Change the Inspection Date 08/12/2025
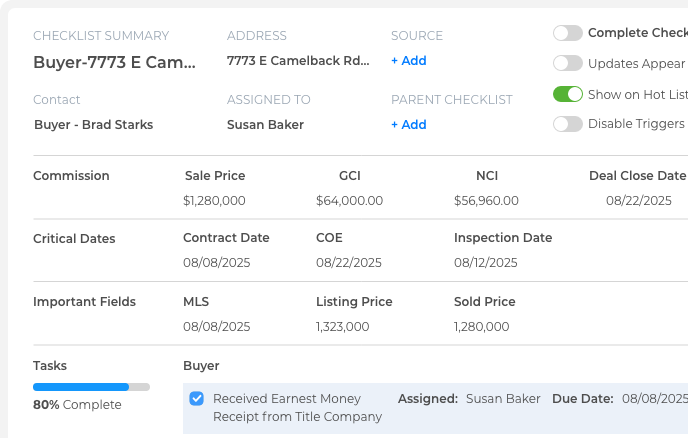Viewport: 688px width, 438px height. pos(485,263)
